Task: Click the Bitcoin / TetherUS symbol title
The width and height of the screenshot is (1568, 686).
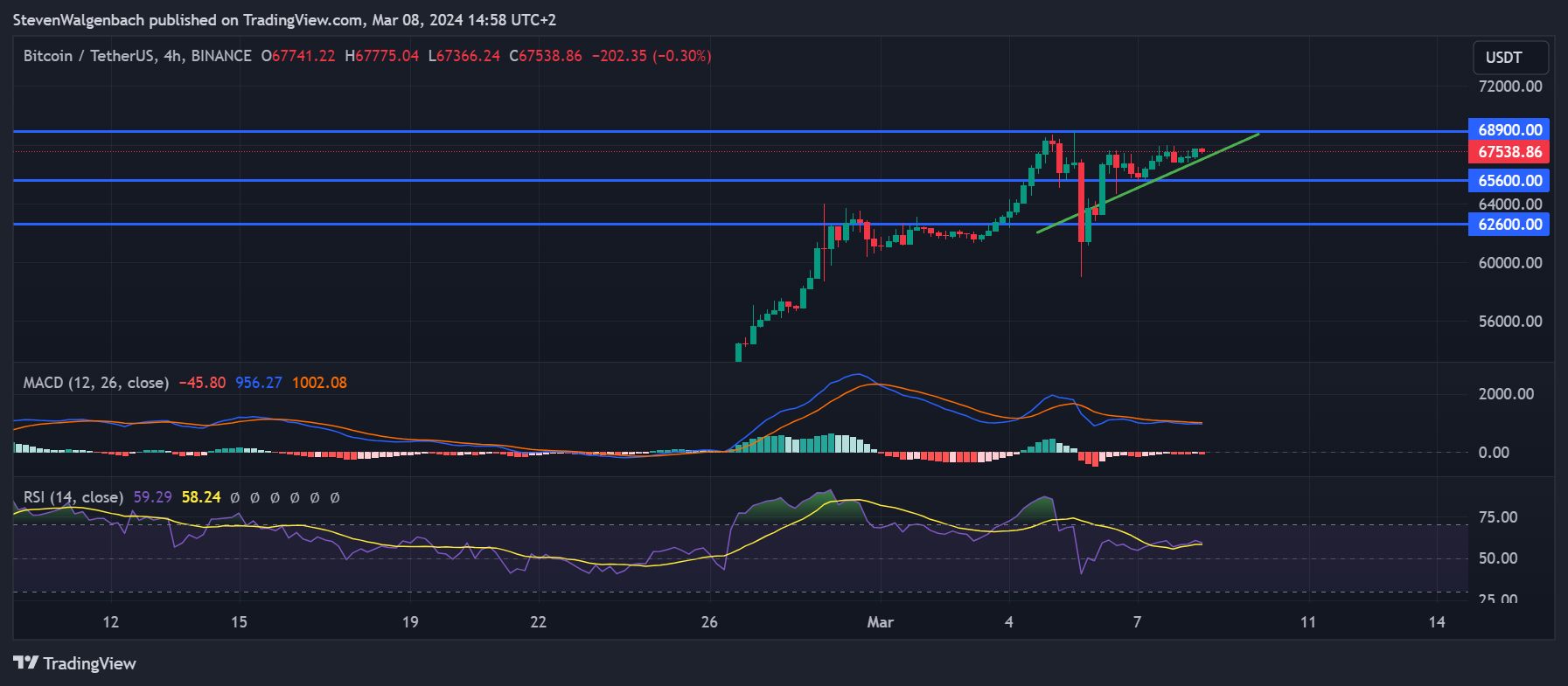Action: coord(137,56)
